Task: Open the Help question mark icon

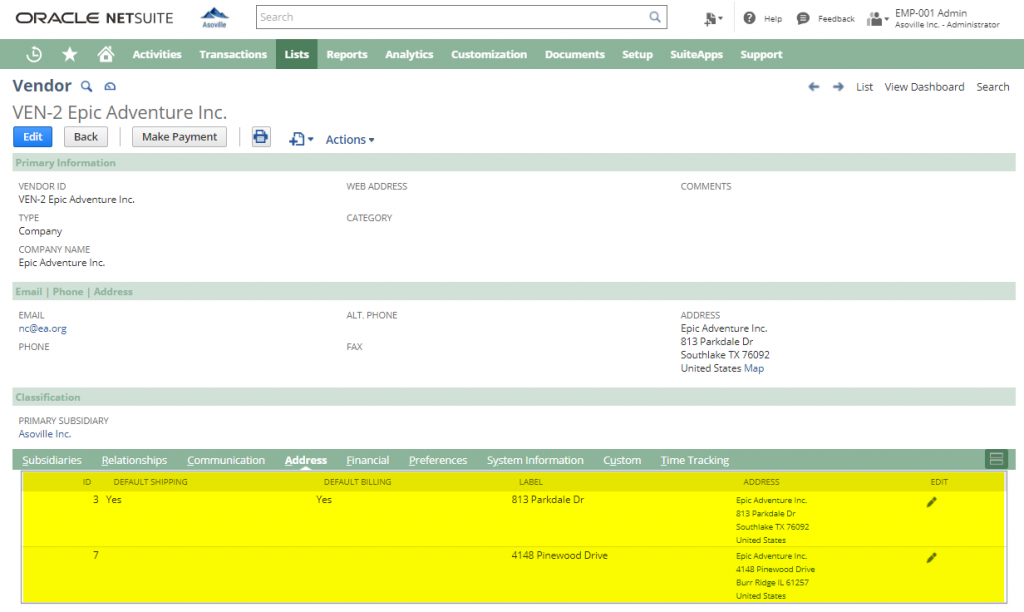Action: [750, 18]
